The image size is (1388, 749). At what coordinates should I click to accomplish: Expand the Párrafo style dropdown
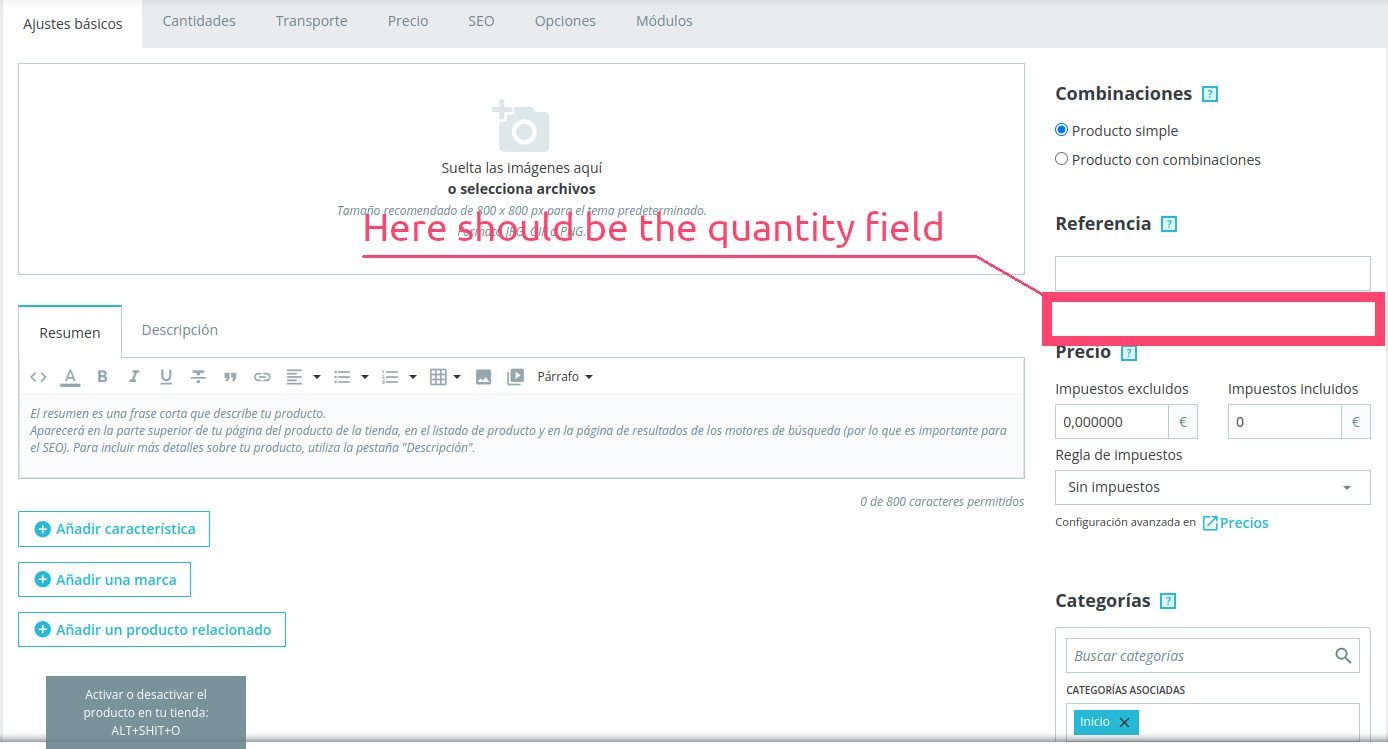pyautogui.click(x=565, y=377)
